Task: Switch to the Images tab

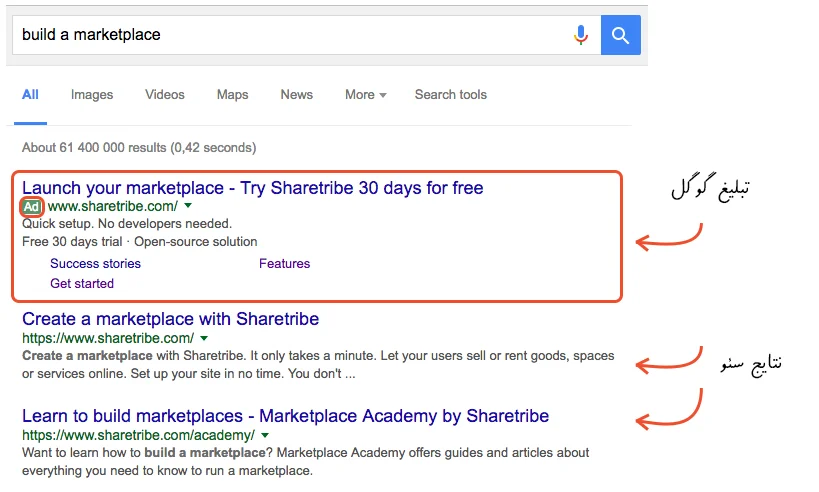Action: (x=92, y=95)
